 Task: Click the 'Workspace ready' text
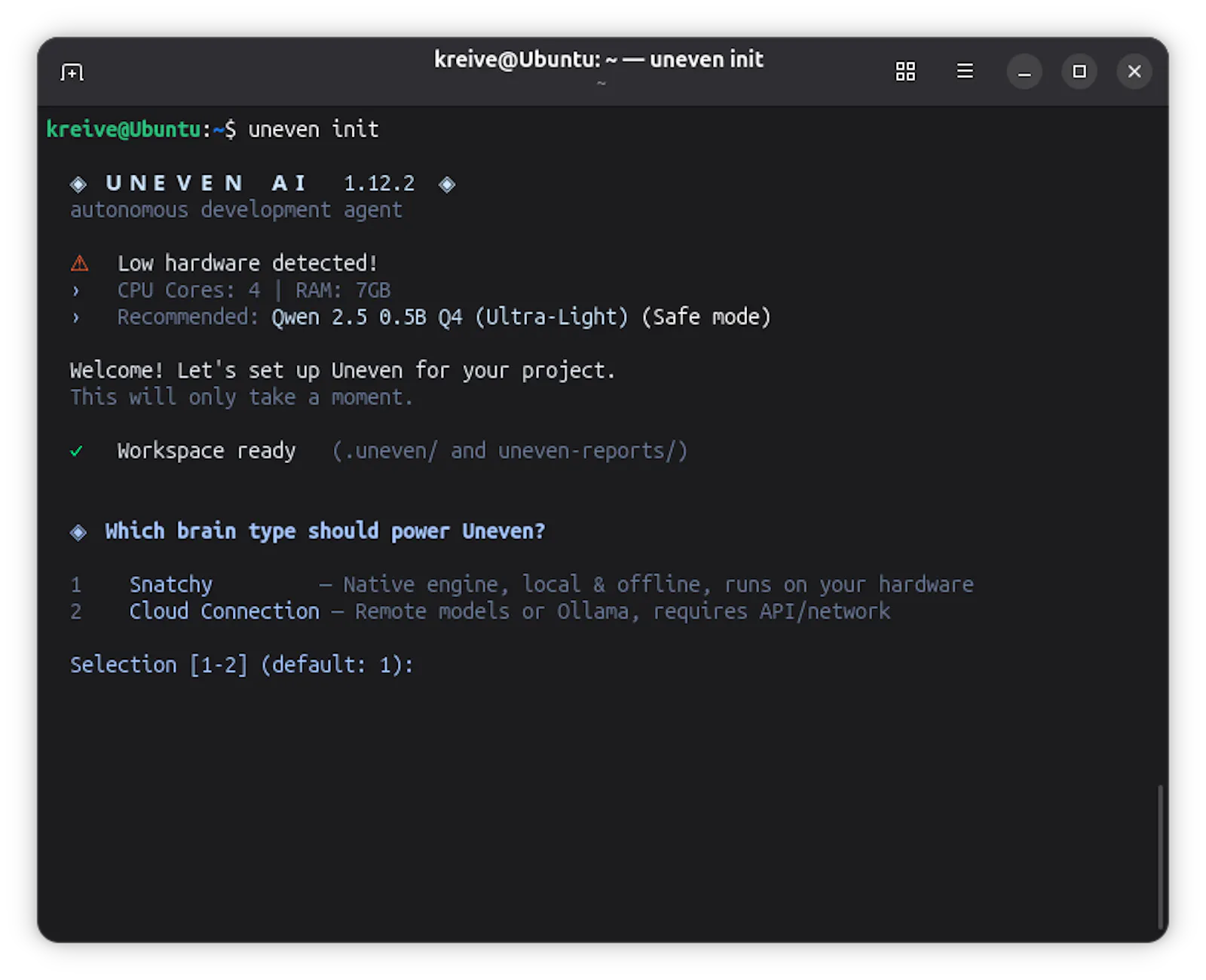[207, 451]
